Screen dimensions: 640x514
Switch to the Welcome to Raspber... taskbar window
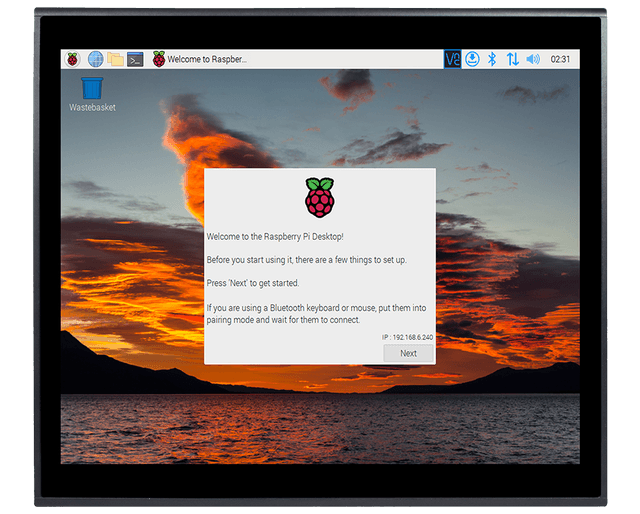pos(200,59)
